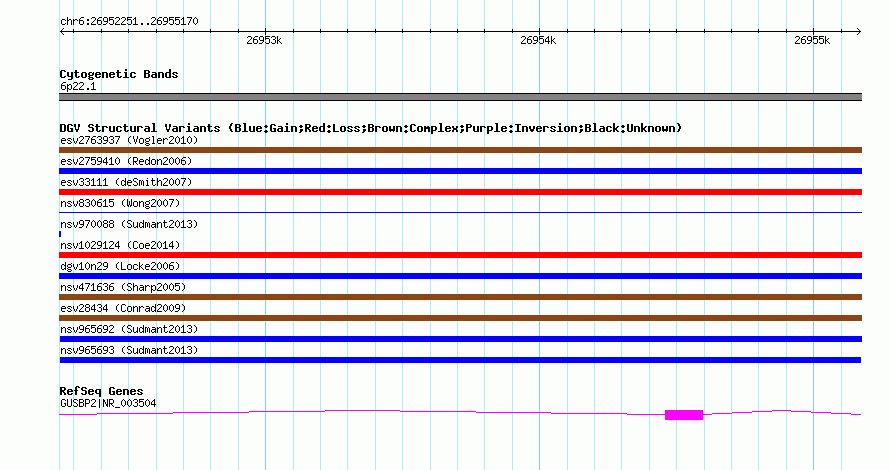The height and width of the screenshot is (470, 890).
Task: Click the brown bar for esv2763937
Action: click(460, 150)
